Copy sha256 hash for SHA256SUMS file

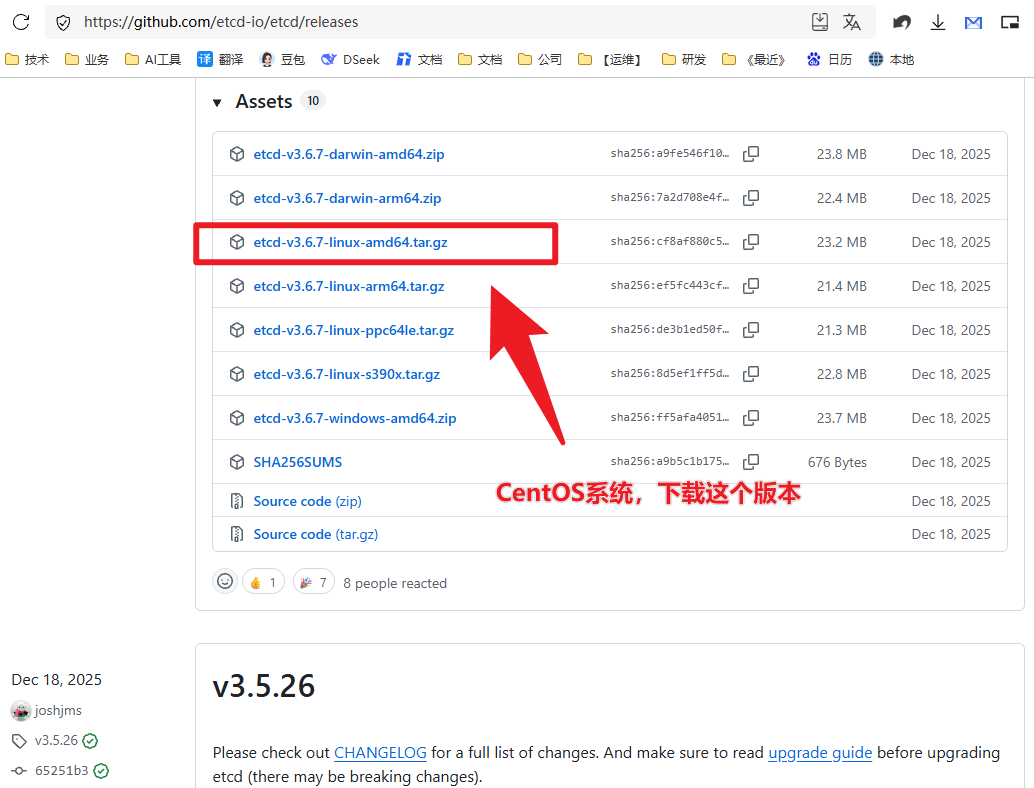point(751,462)
